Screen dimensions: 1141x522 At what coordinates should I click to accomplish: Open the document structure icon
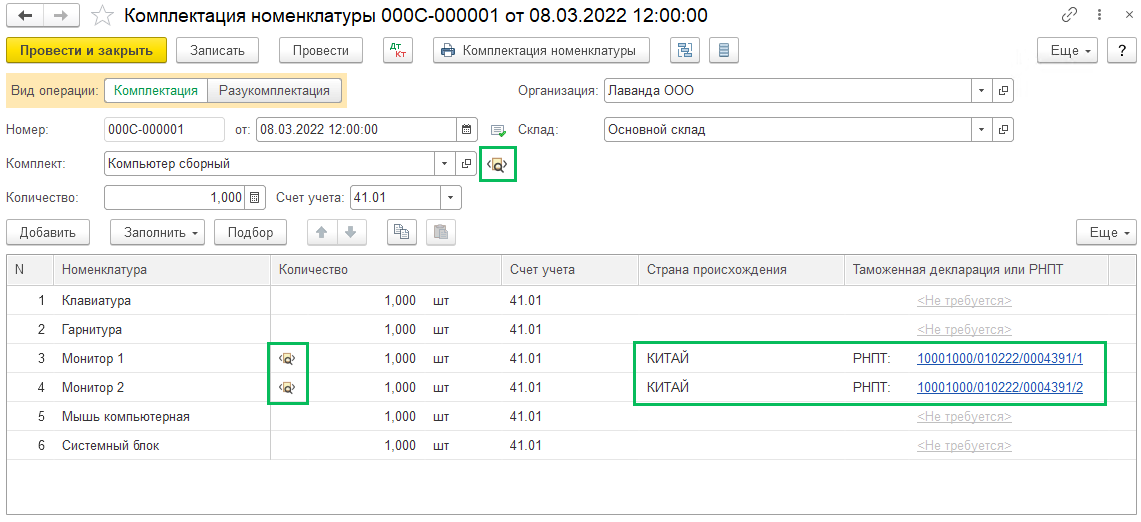click(685, 50)
